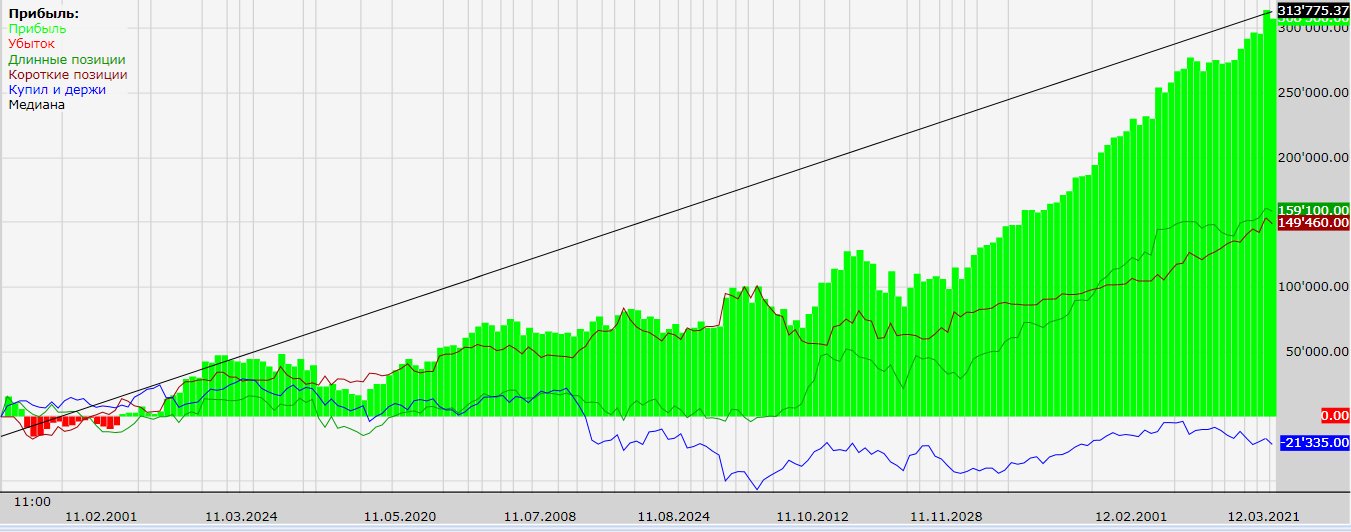
Task: Click the 200'000.00 axis label
Action: [x=1313, y=158]
